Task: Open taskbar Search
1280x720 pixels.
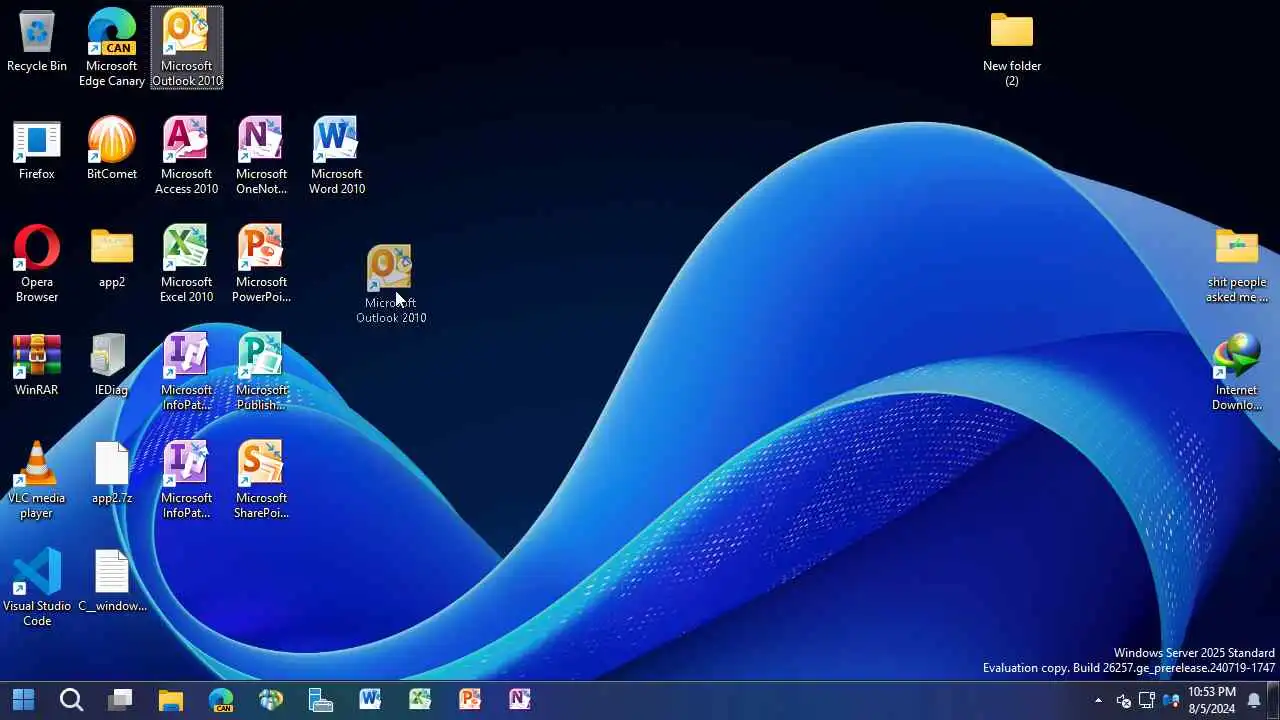Action: (x=71, y=699)
